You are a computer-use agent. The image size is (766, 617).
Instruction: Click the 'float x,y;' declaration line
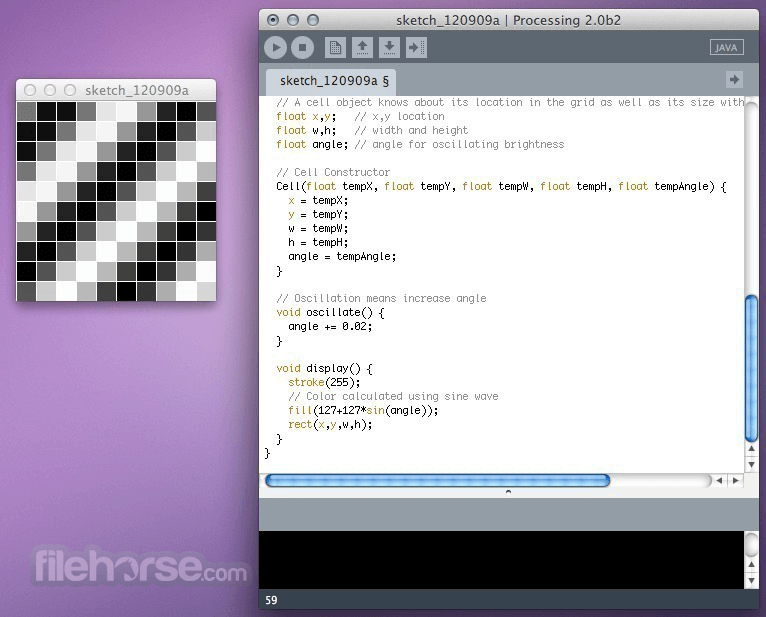pyautogui.click(x=306, y=116)
